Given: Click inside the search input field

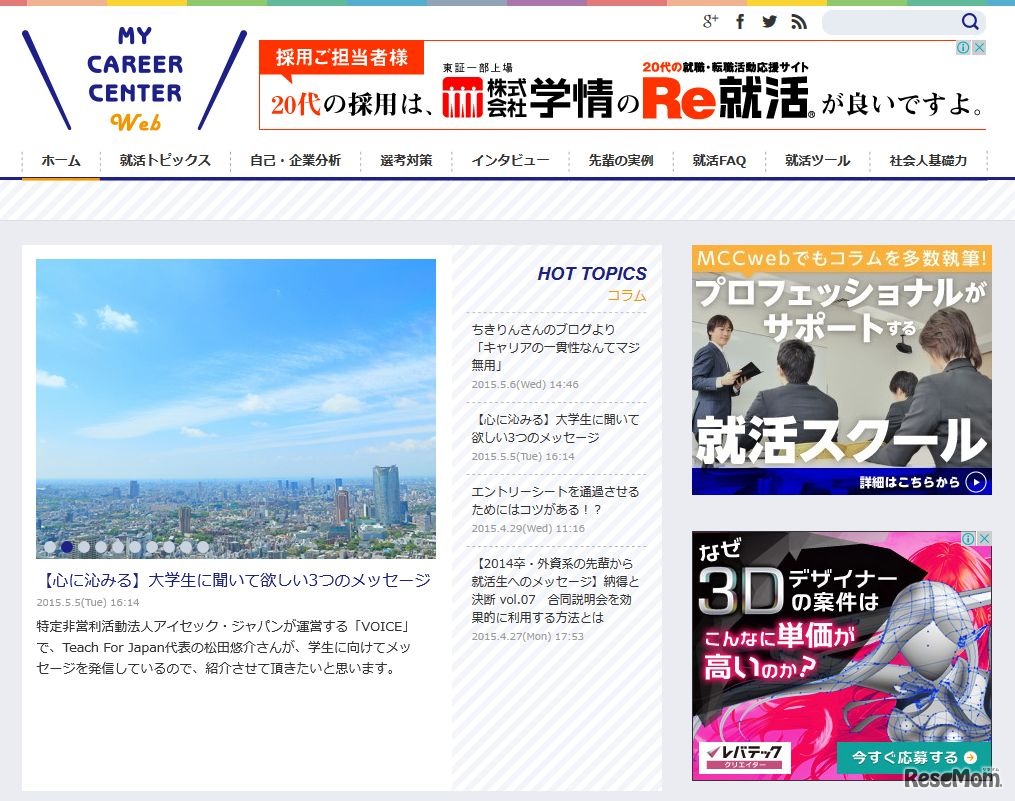Looking at the screenshot, I should [x=895, y=21].
